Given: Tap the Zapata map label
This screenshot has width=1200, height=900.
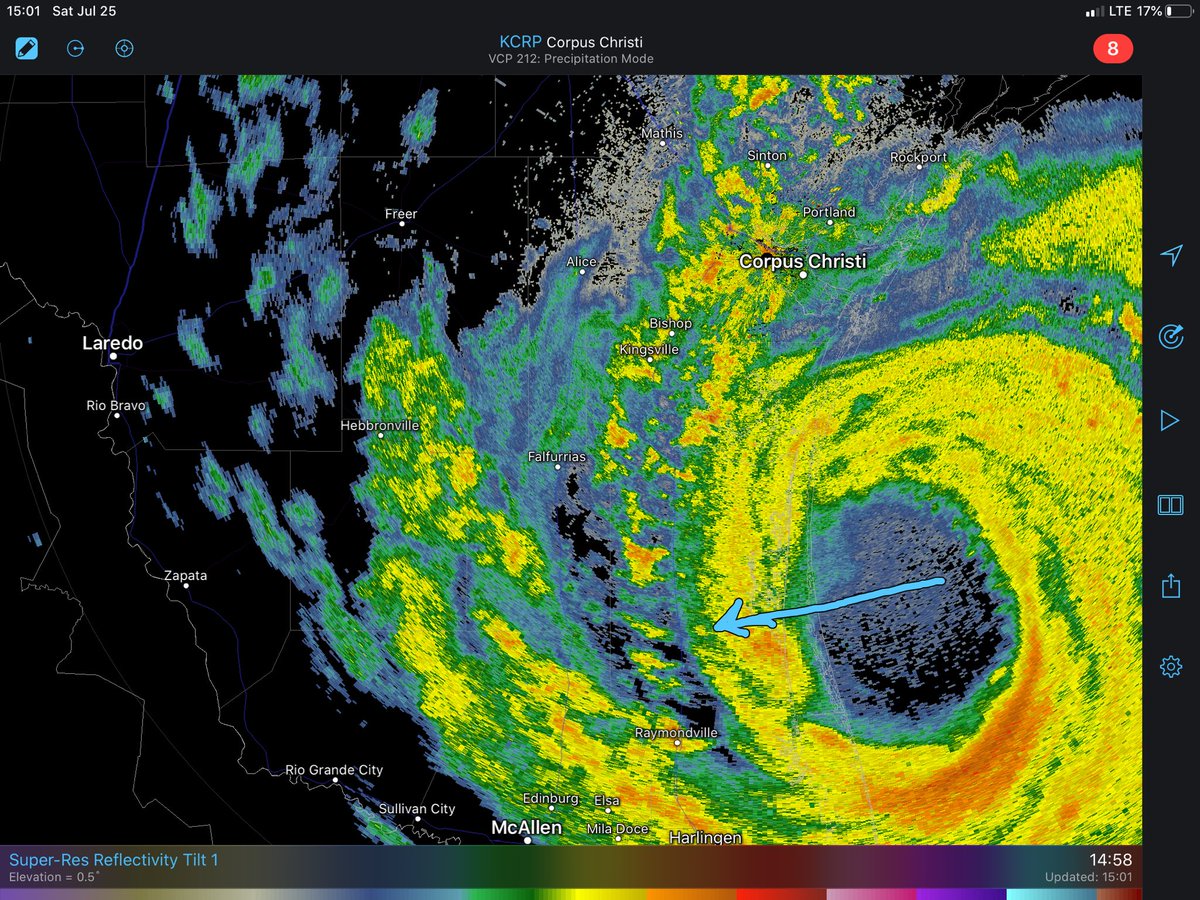Looking at the screenshot, I should click(186, 577).
